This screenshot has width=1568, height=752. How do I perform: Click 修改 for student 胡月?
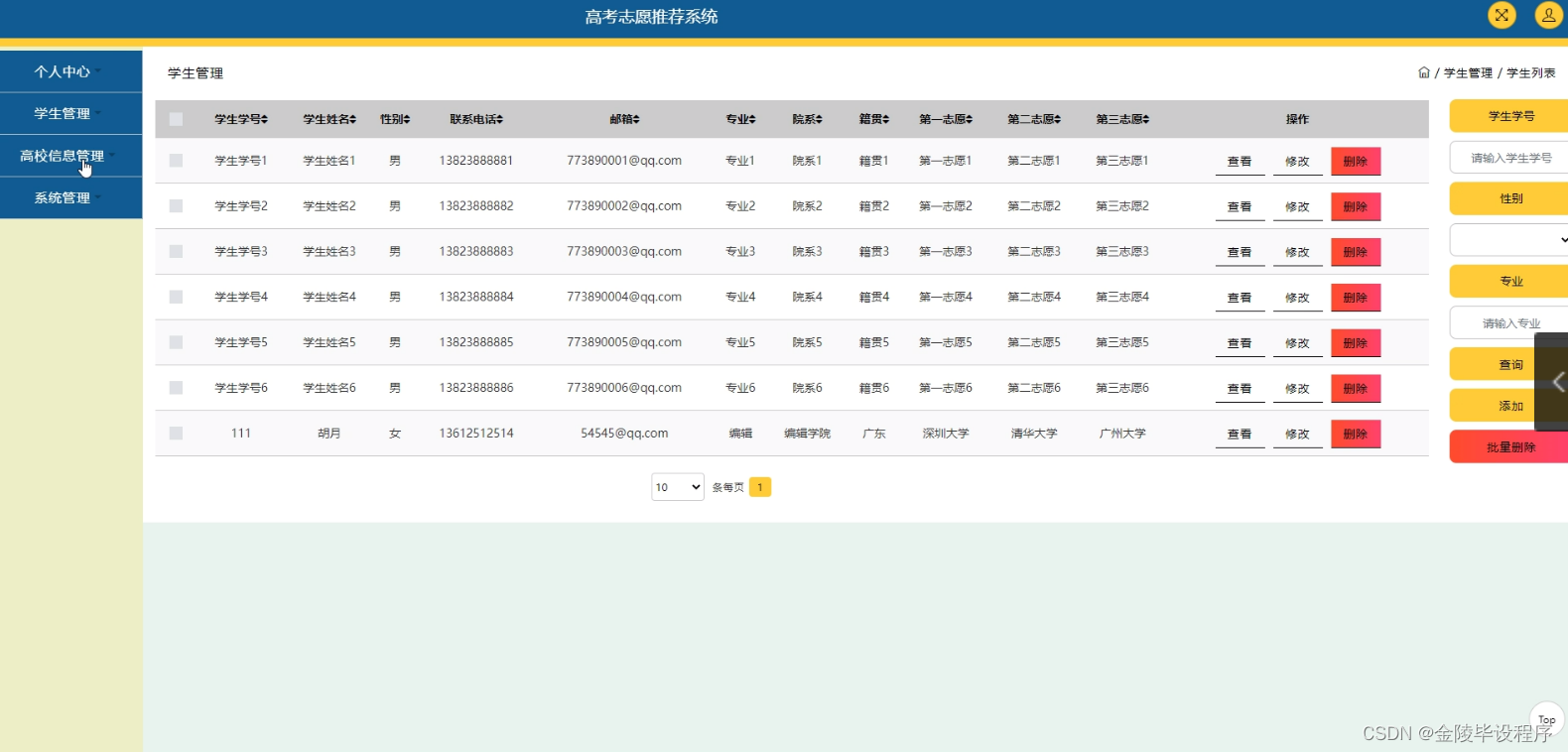click(x=1297, y=434)
